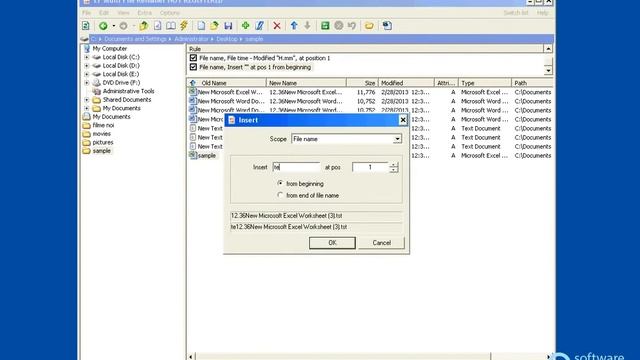Select My Computer in folder tree
This screenshot has height=360, width=640.
[109, 48]
